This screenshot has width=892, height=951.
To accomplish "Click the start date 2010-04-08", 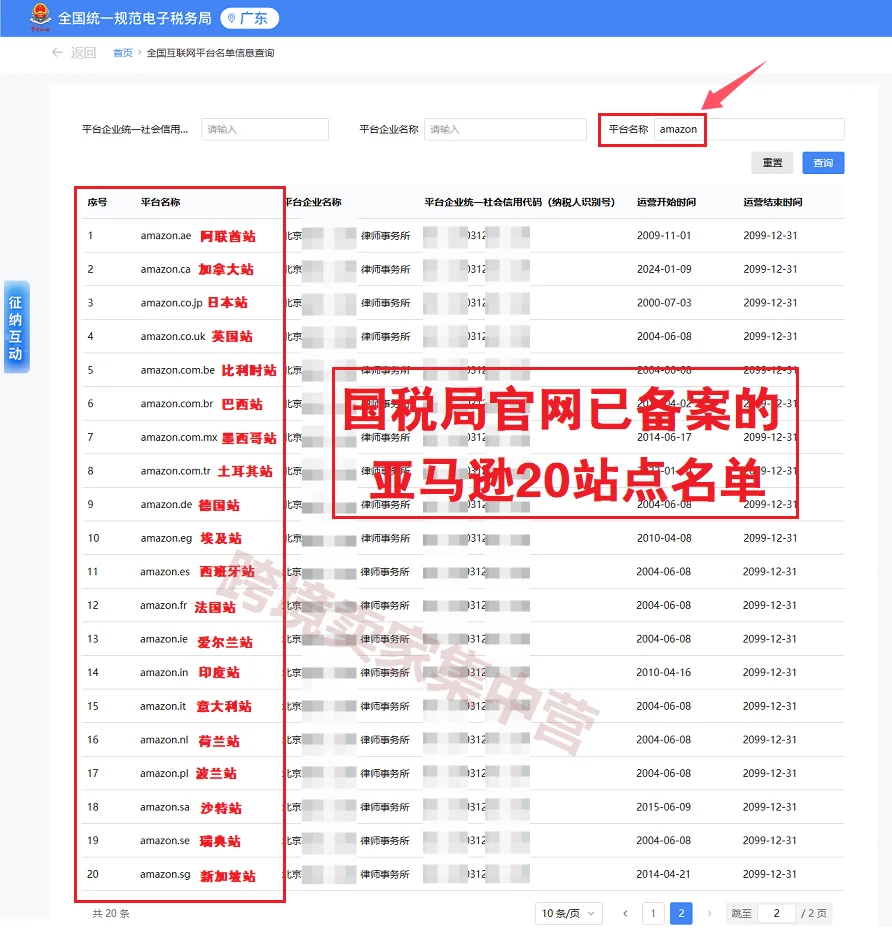I will pos(664,538).
